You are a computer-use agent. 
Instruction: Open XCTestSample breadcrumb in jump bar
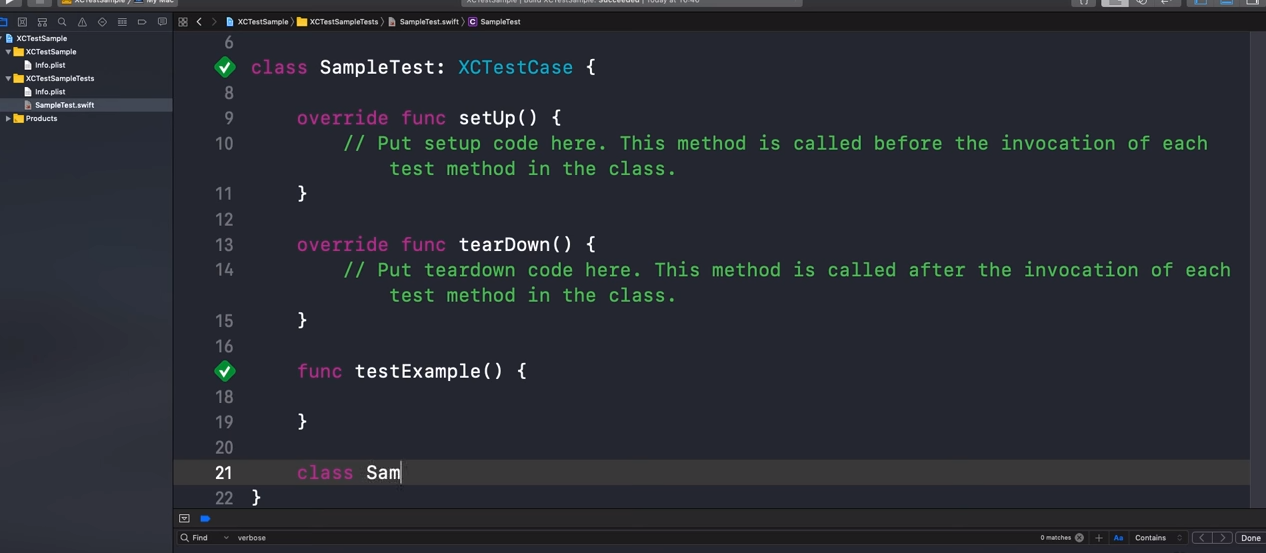tap(256, 21)
